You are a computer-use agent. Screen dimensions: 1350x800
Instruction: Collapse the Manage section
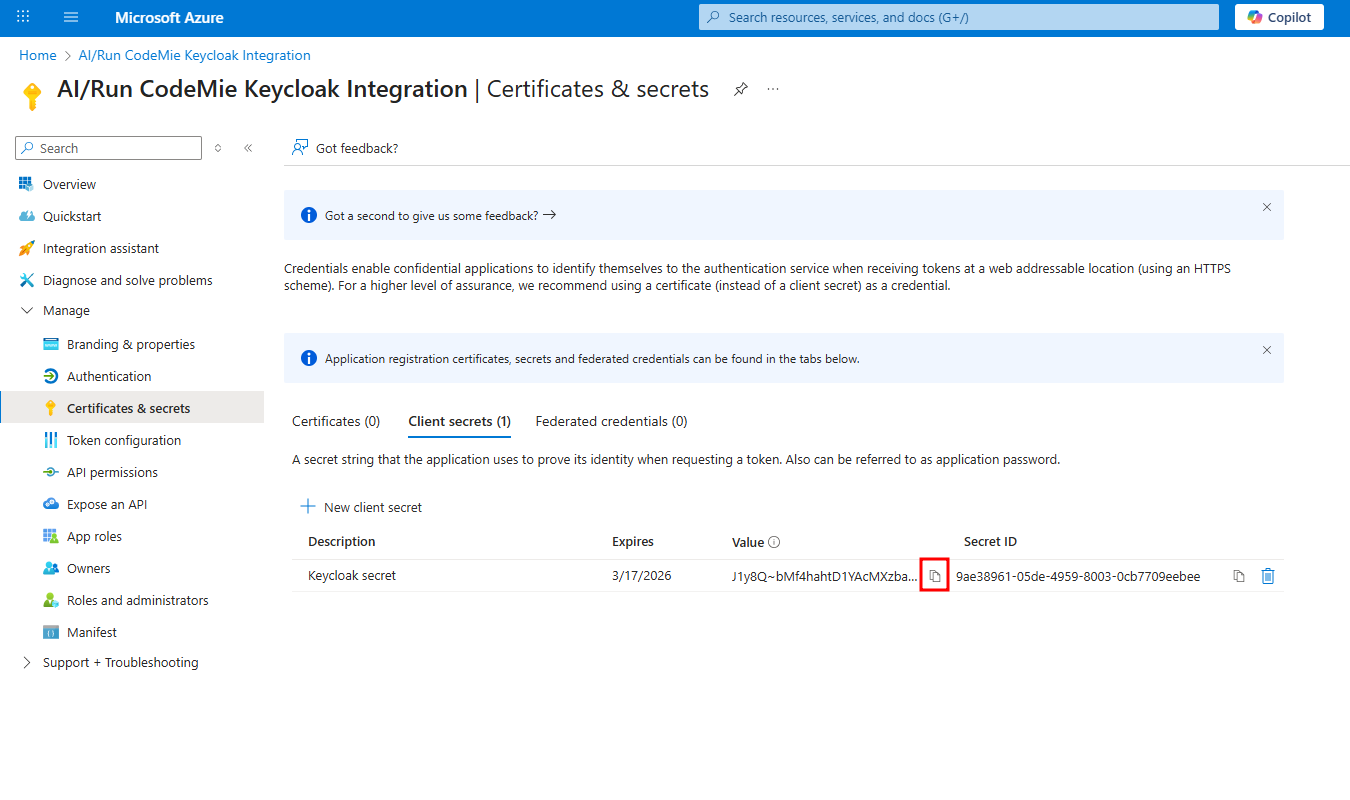[x=27, y=311]
